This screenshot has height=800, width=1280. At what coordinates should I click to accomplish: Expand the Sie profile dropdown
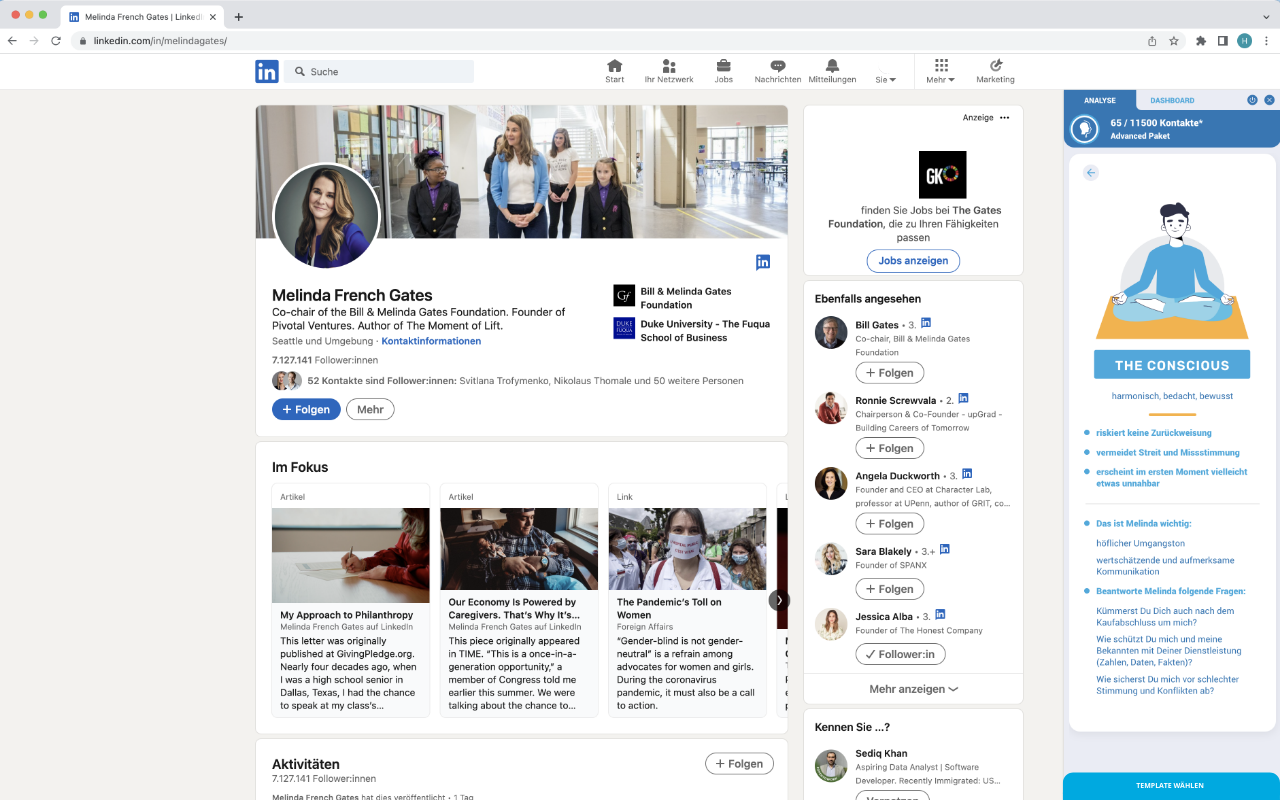click(x=886, y=79)
